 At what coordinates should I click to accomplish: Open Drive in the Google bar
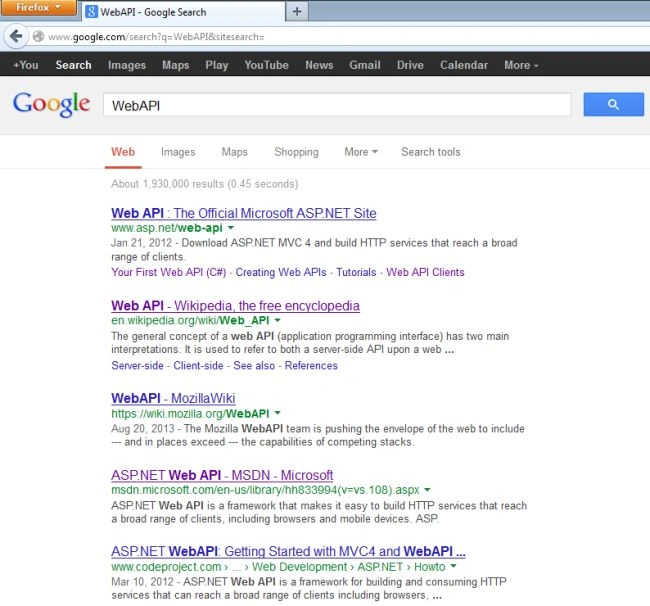[410, 65]
